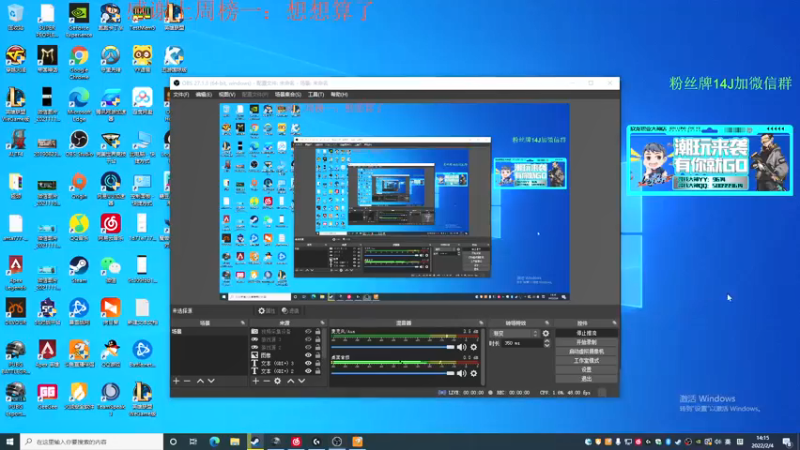Click the 开始录制 (Start Recording) button
The image size is (800, 450).
click(586, 342)
